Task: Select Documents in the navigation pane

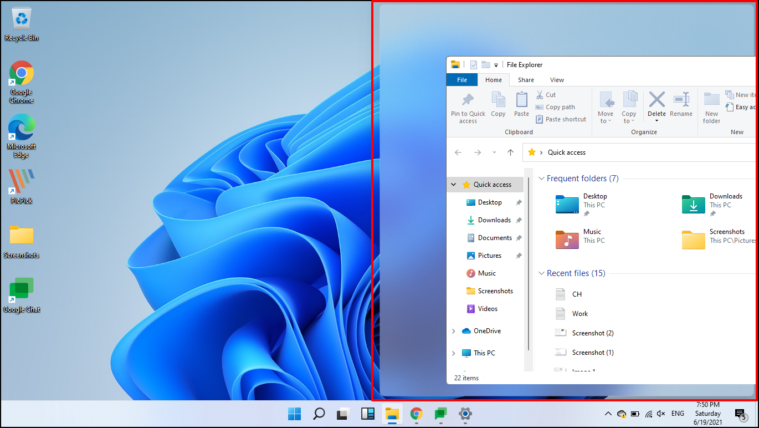Action: [489, 238]
